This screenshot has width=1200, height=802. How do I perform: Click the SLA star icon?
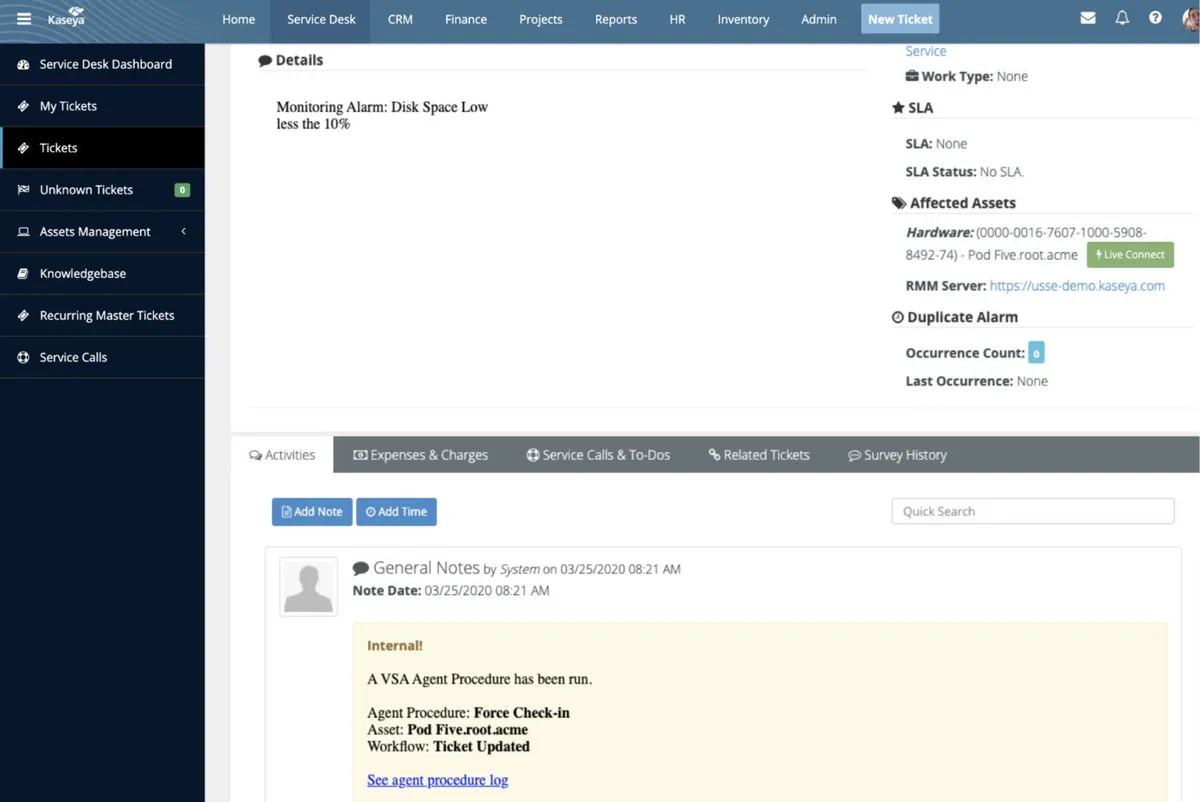898,107
